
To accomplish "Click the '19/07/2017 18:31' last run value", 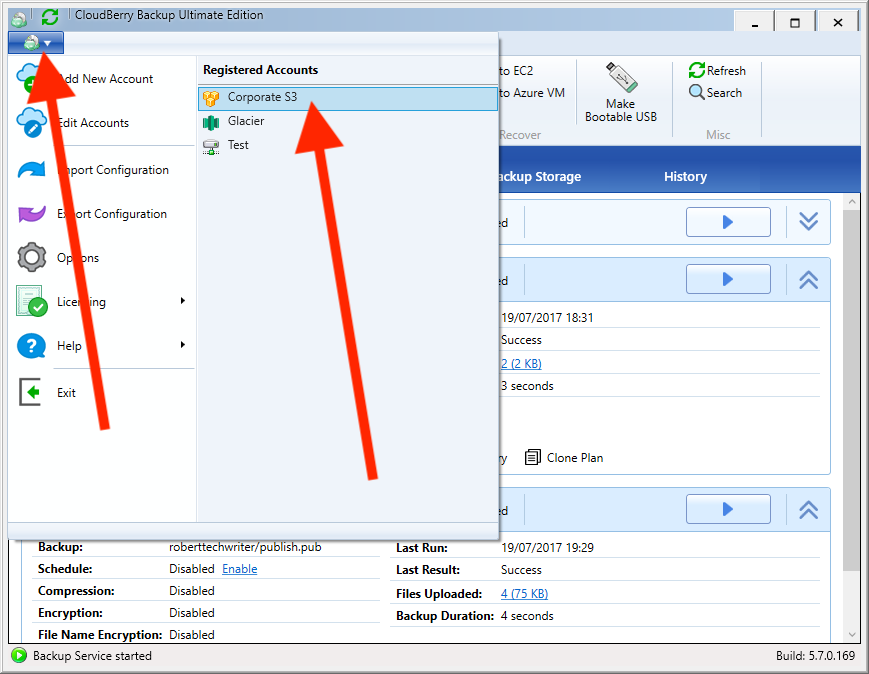I will pyautogui.click(x=547, y=318).
